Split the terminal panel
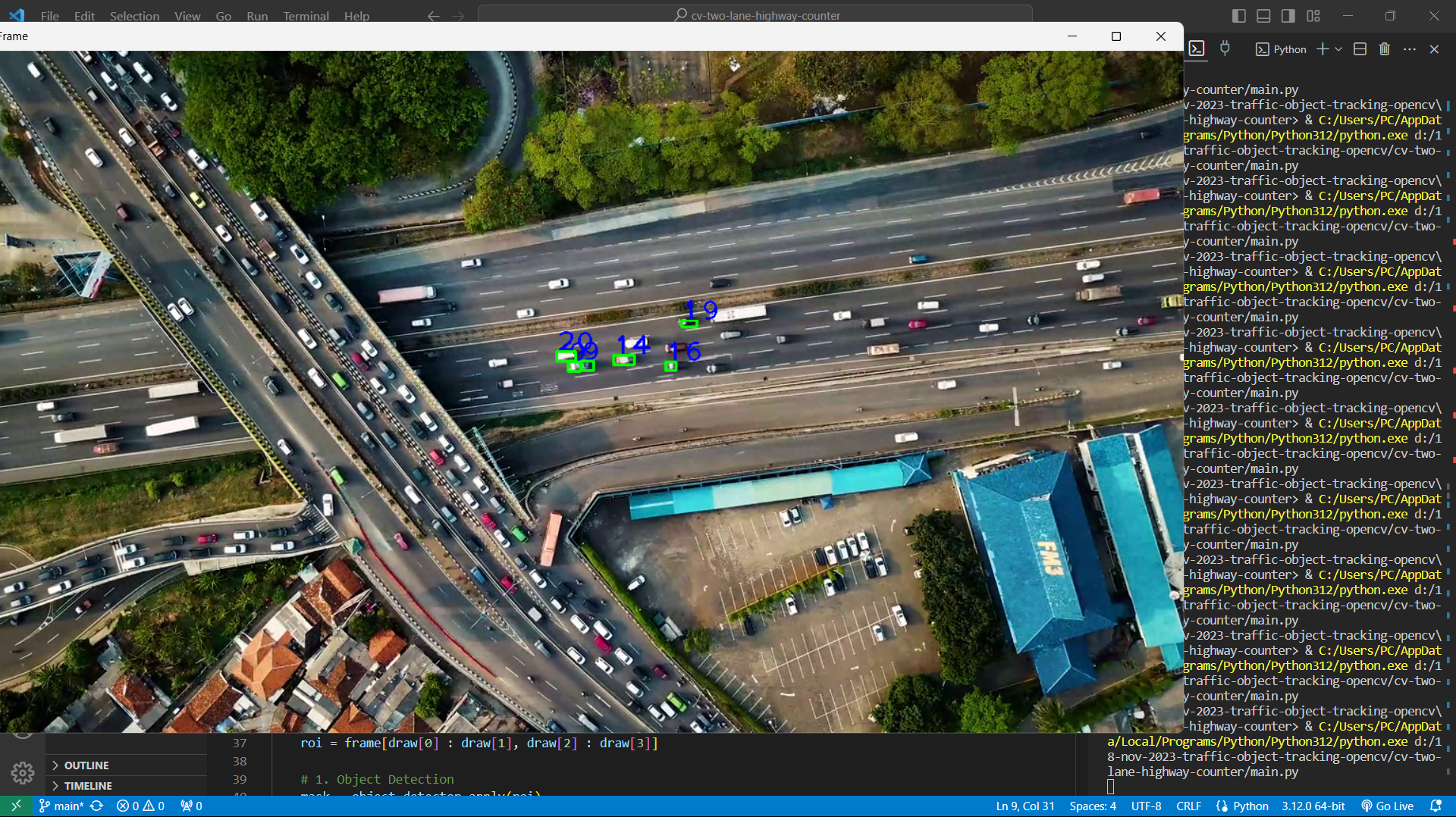 (x=1360, y=49)
